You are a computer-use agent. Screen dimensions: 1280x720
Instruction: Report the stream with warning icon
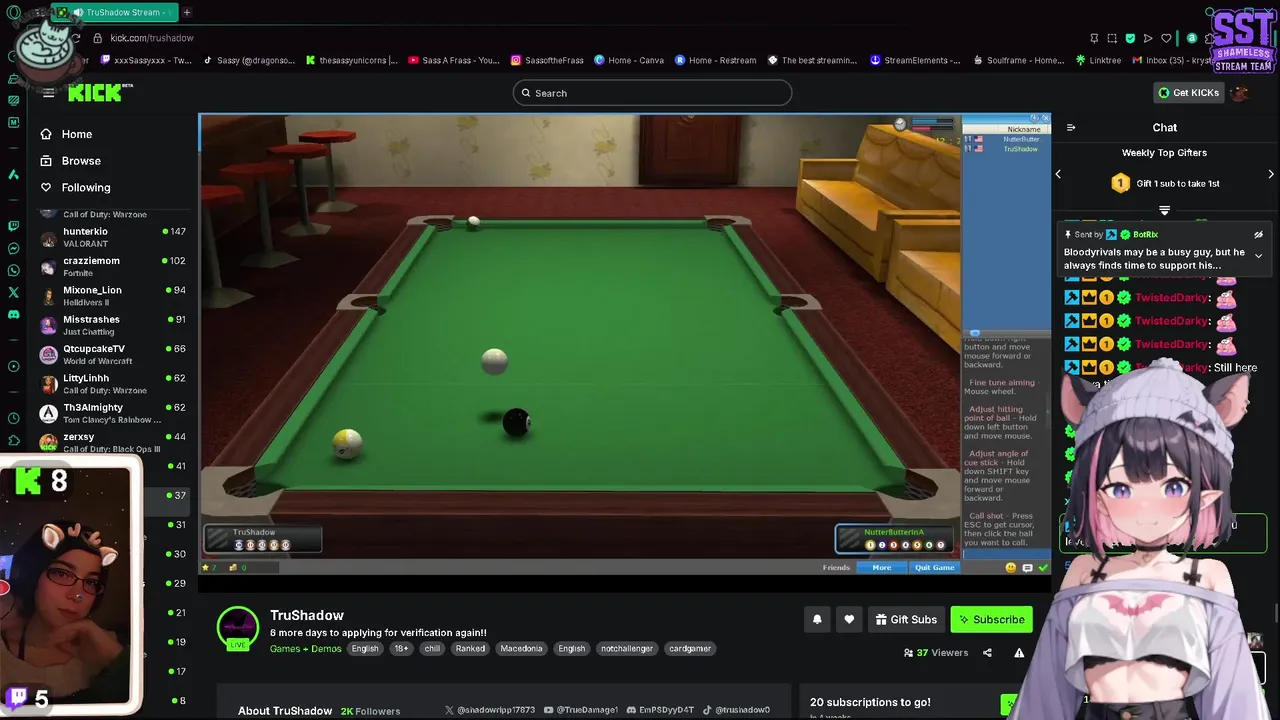click(1019, 653)
